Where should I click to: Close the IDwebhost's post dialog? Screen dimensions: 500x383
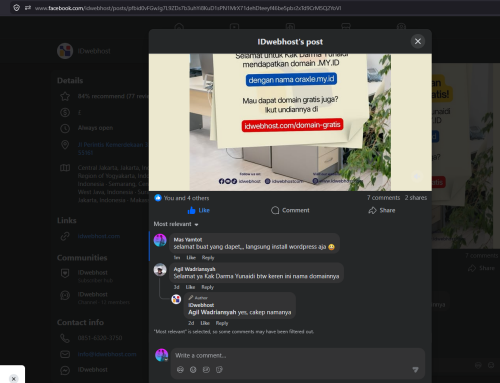418,41
